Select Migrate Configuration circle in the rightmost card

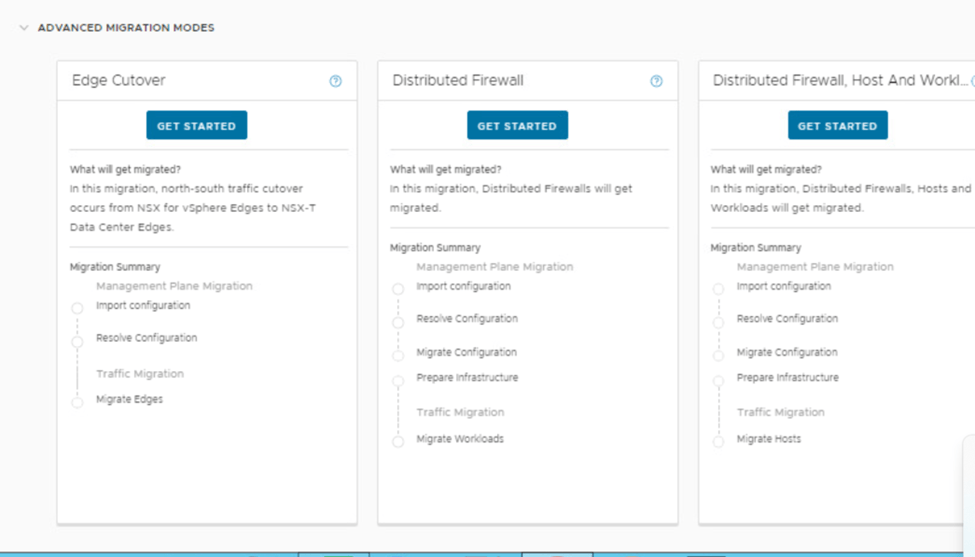[x=718, y=356]
